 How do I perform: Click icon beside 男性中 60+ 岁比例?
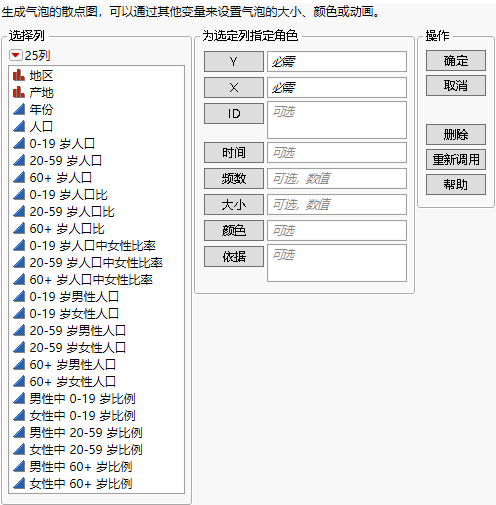(x=19, y=466)
